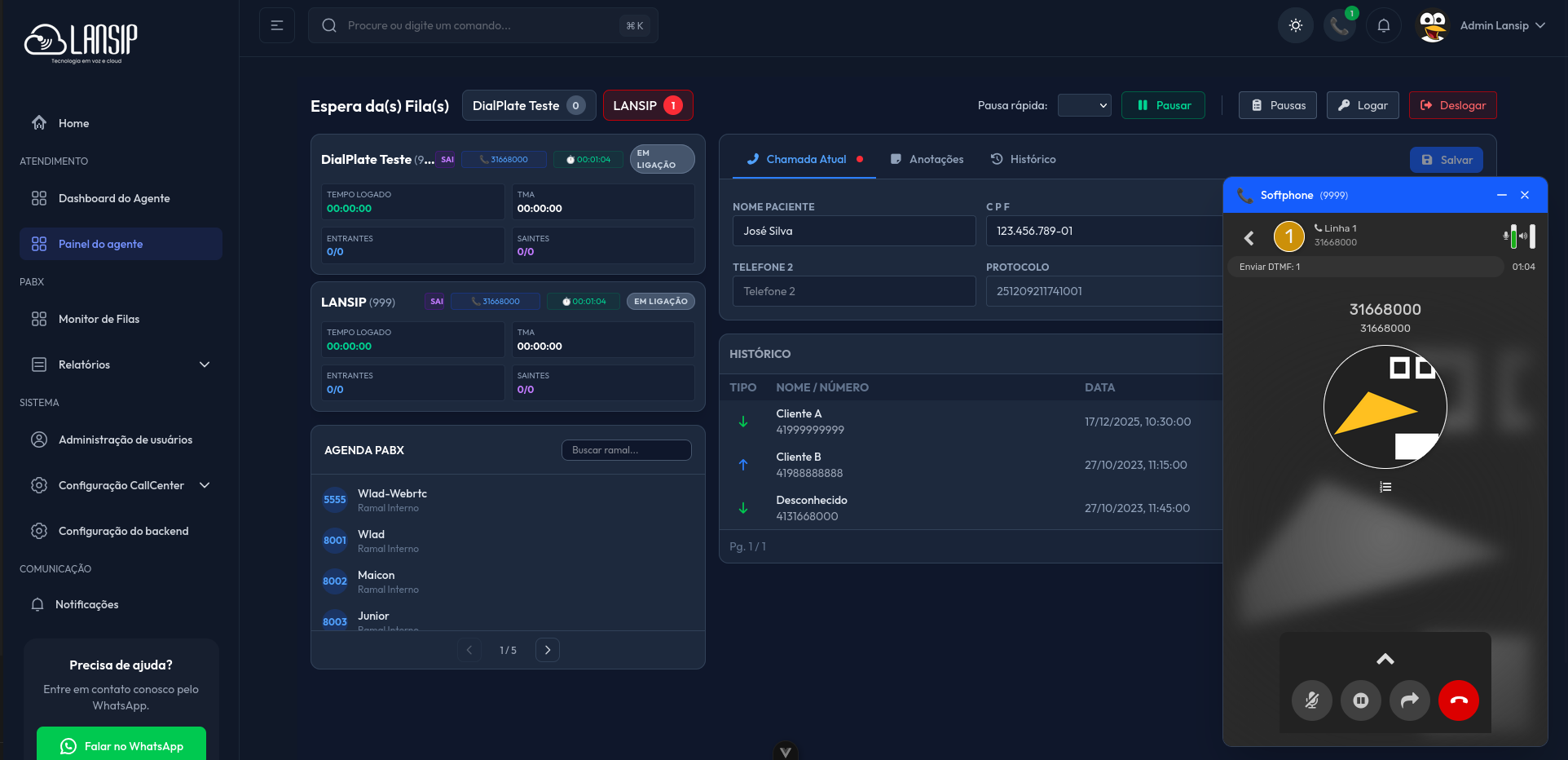The image size is (1568, 760).
Task: Toggle light/dark theme sun icon
Action: click(x=1295, y=25)
